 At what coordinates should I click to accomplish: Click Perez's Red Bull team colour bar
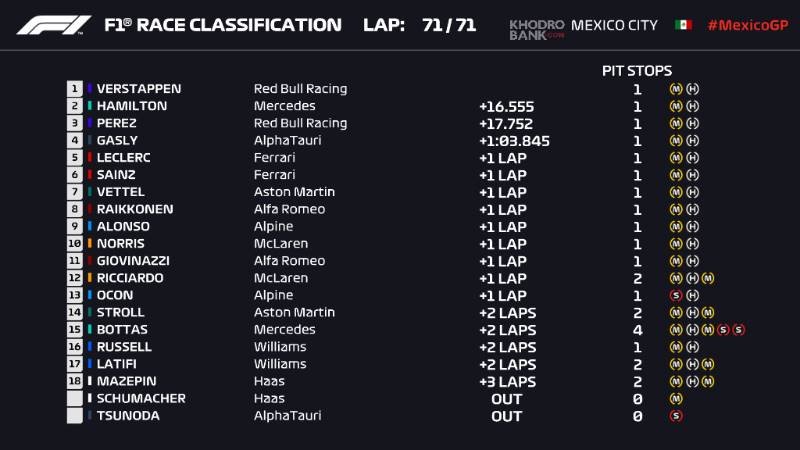[90, 123]
